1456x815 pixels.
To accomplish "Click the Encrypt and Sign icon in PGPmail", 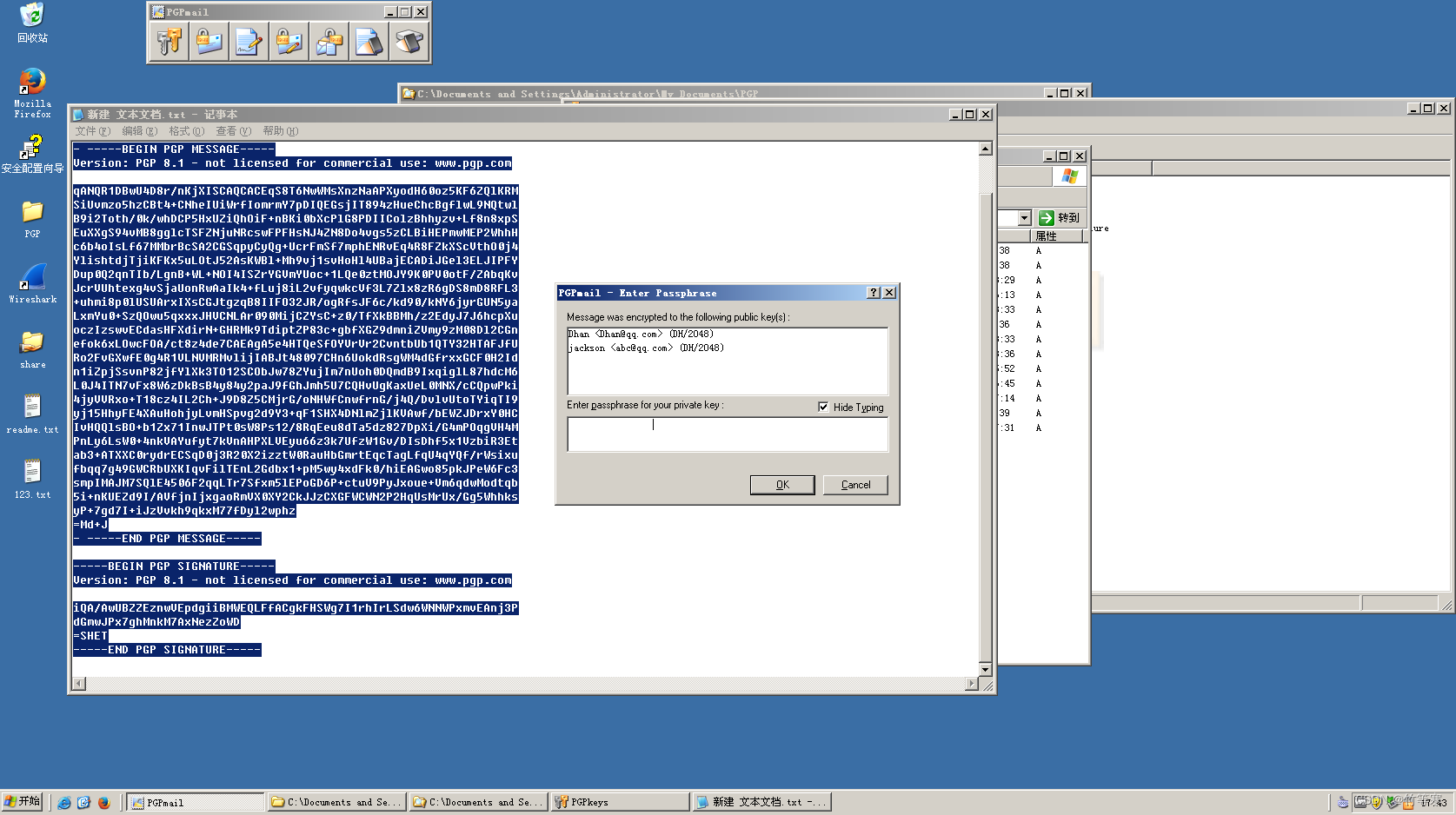I will click(289, 42).
